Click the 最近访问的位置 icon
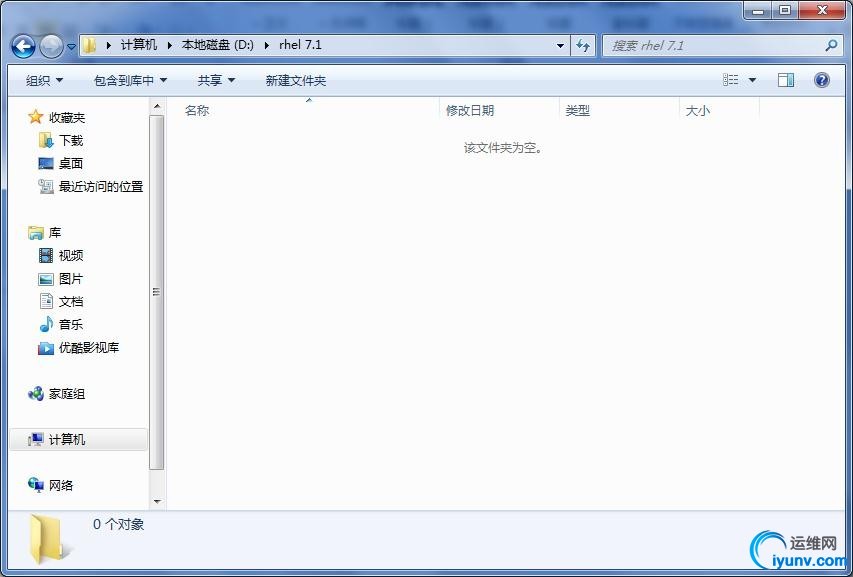Image resolution: width=853 pixels, height=577 pixels. pos(46,187)
